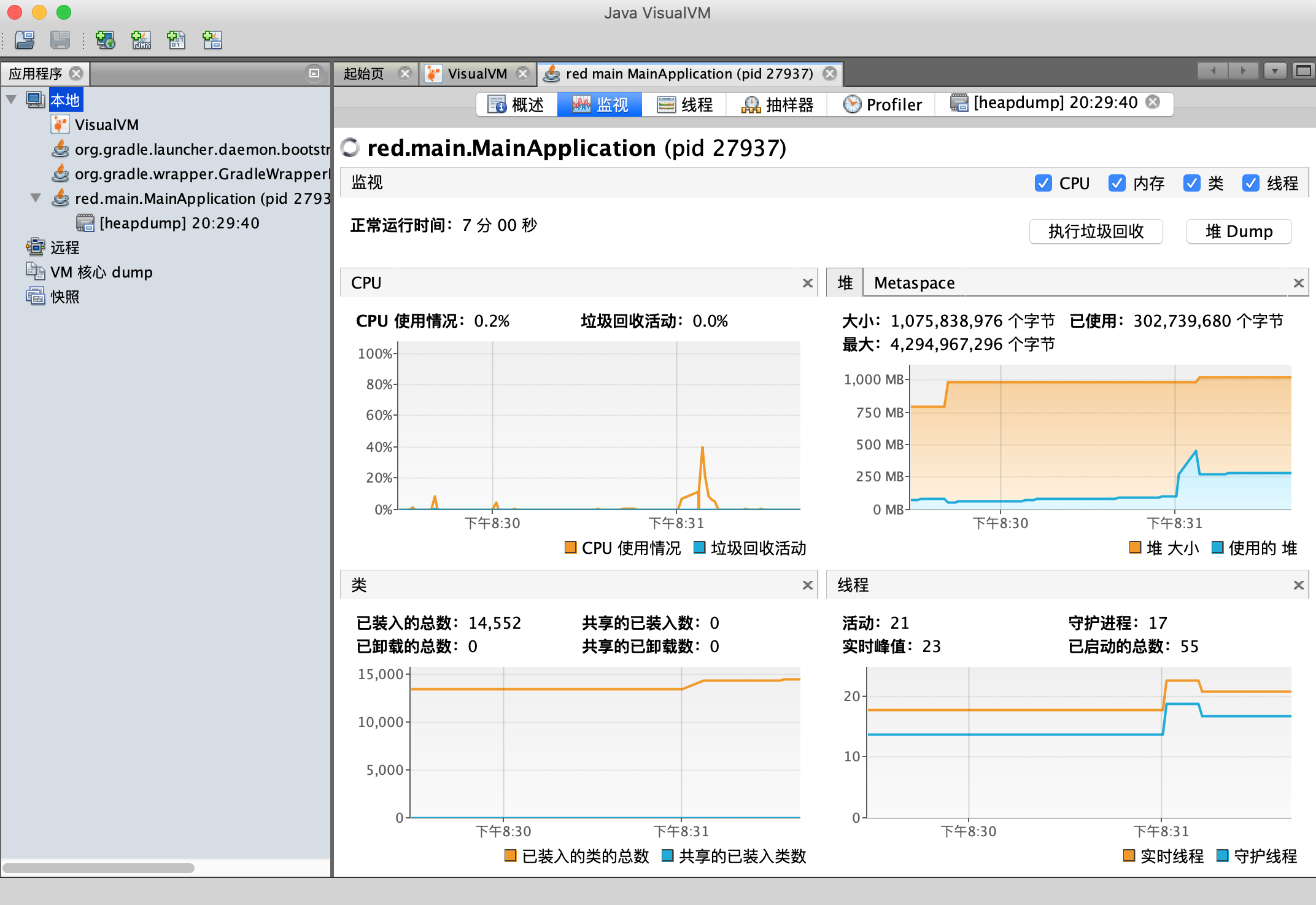
Task: Open the Profiler sub-tab
Action: (x=881, y=104)
